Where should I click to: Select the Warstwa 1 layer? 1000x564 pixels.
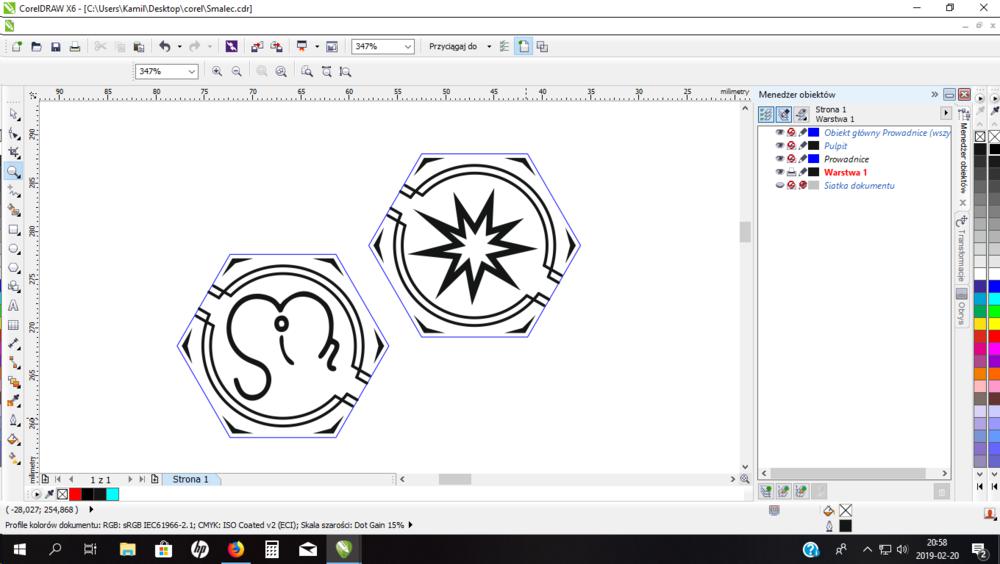pos(845,172)
